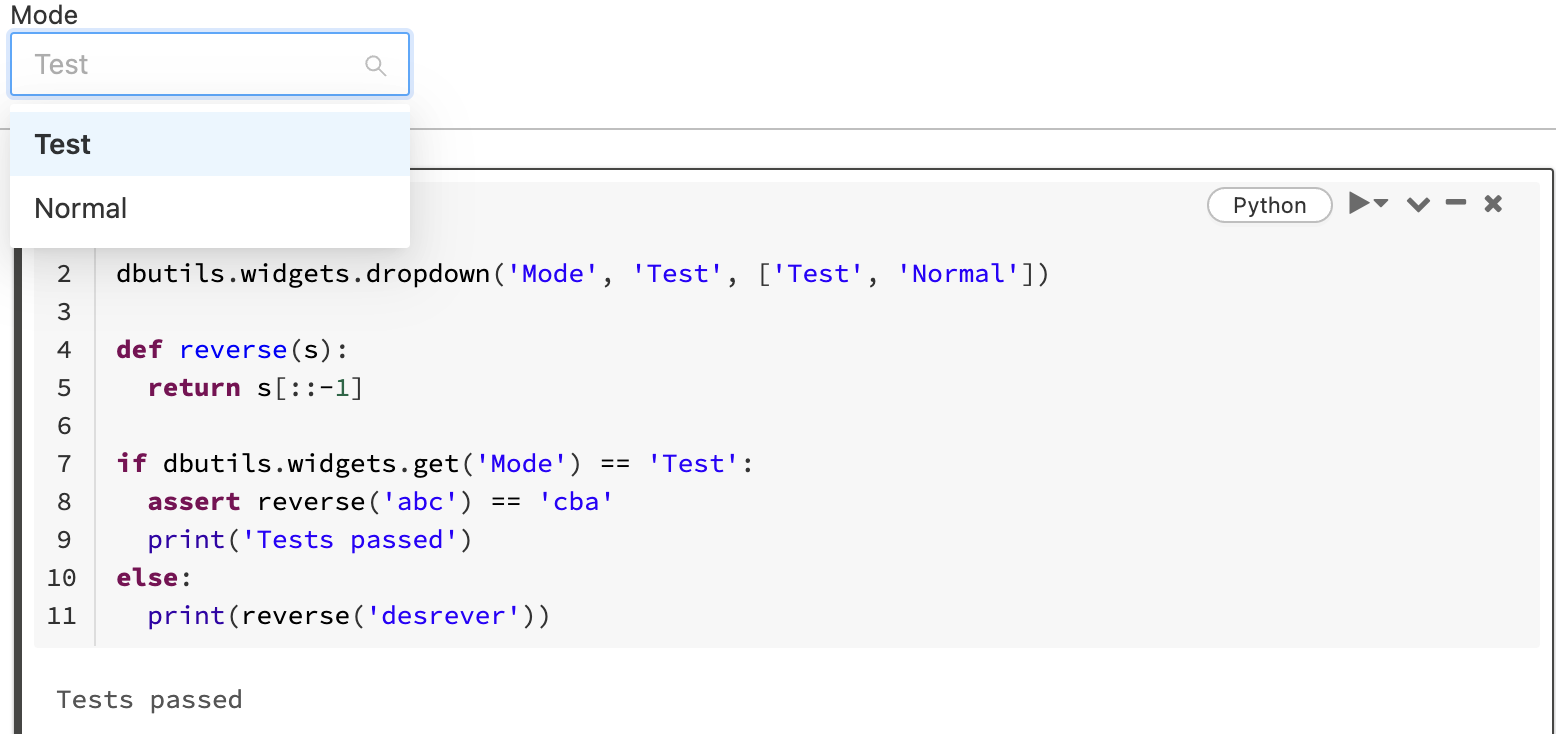Choose Normal from the Mode dropdown list
This screenshot has height=734, width=1556.
point(210,208)
